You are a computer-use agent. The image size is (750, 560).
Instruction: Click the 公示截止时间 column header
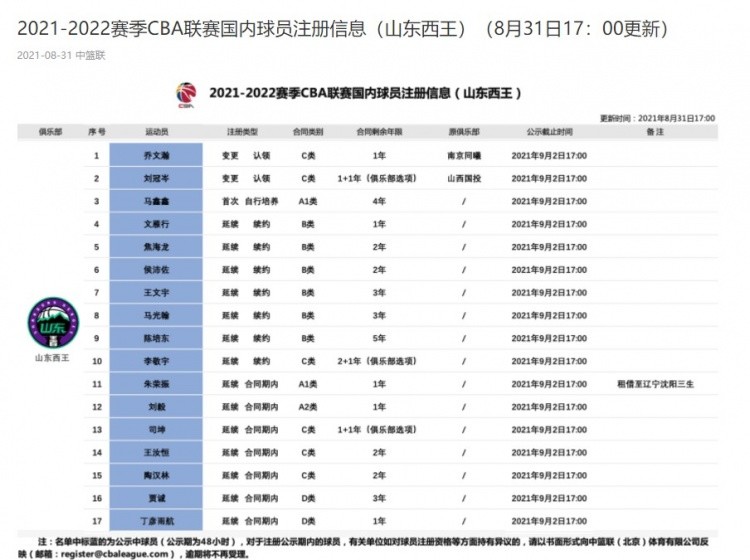[549, 132]
